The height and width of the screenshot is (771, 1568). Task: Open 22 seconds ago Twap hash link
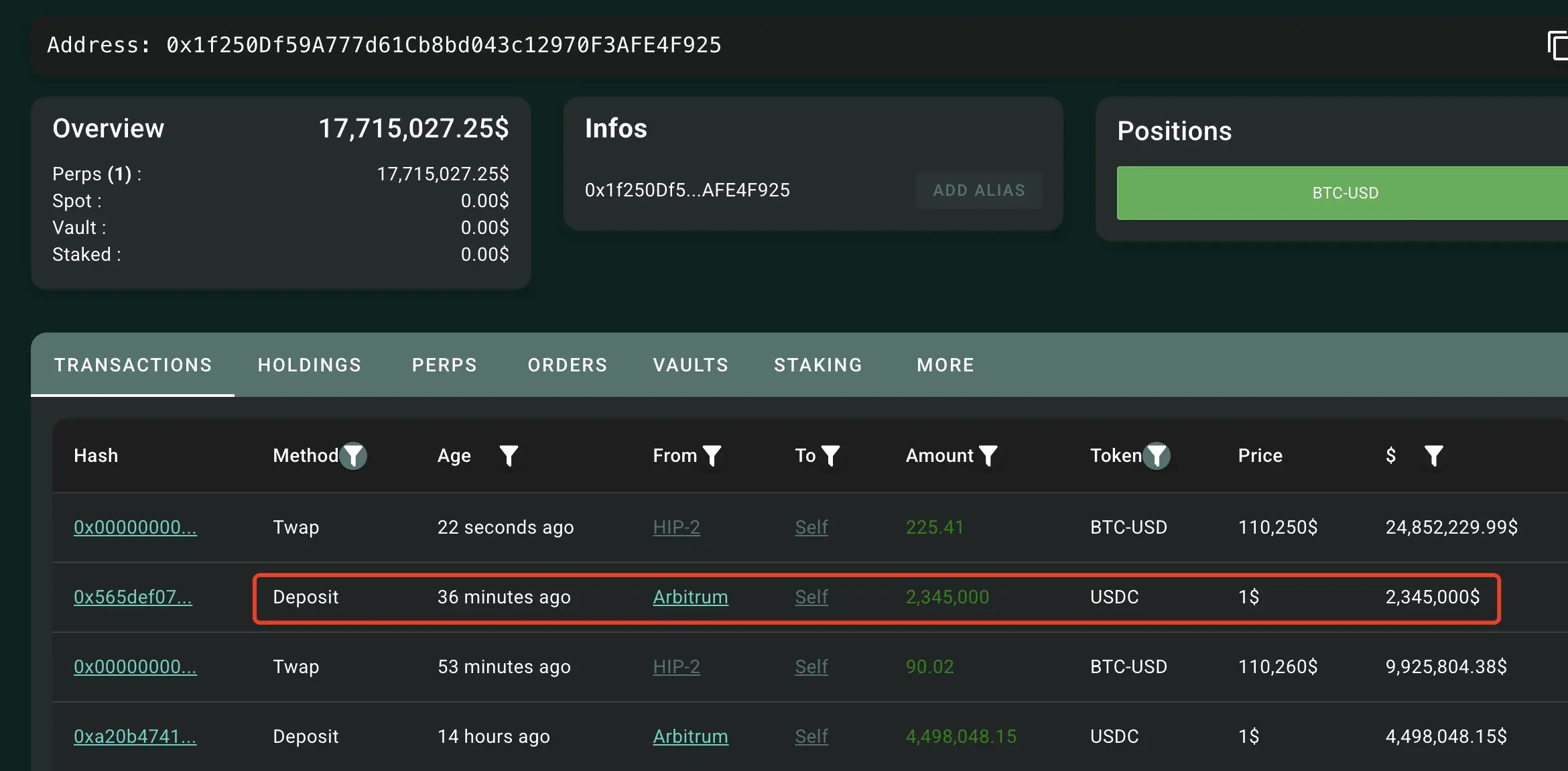135,527
